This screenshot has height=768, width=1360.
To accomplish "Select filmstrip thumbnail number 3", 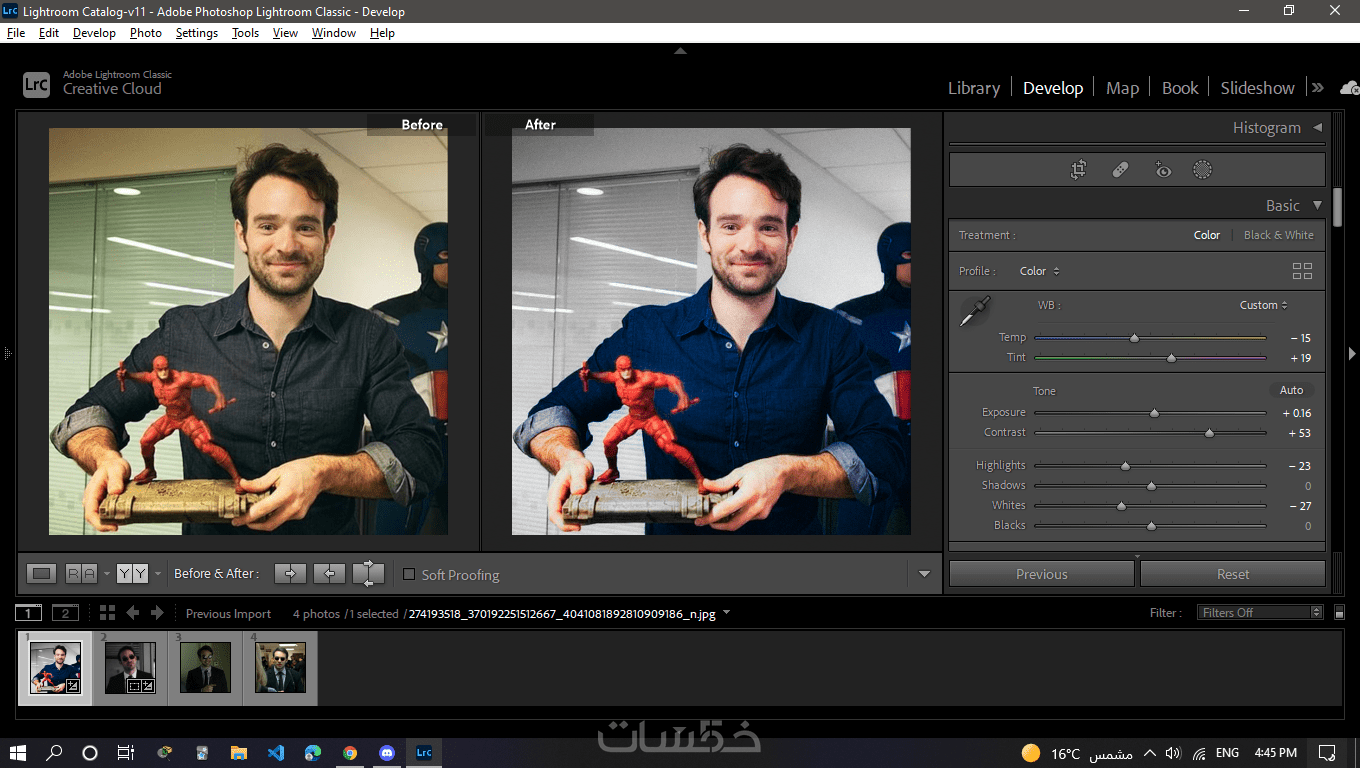I will (x=205, y=668).
